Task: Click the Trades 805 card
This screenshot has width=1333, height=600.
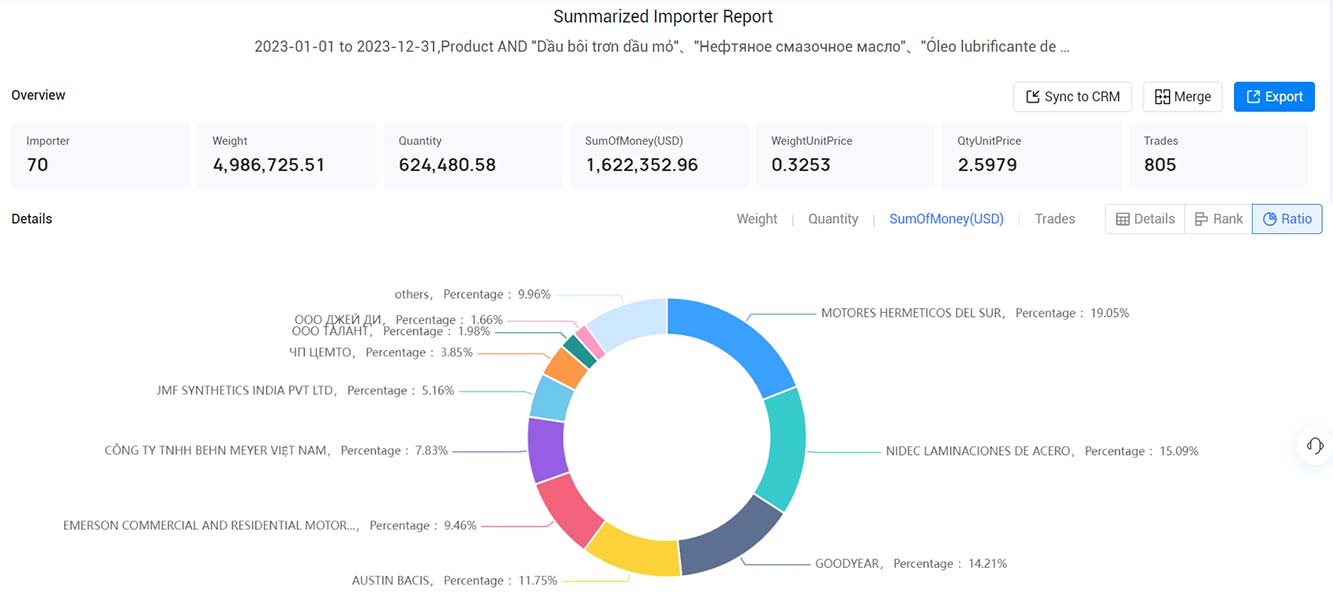Action: click(1218, 156)
